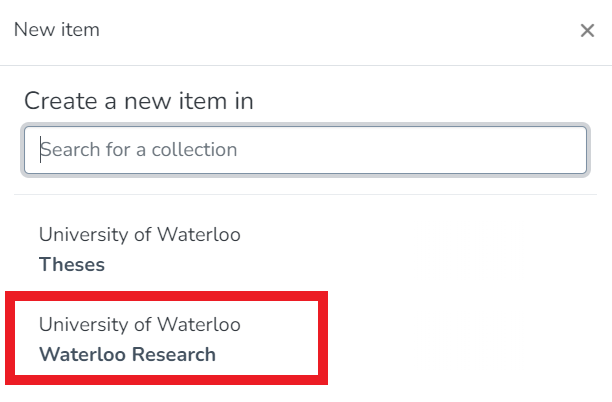
Task: Select the Theses entry below the search box
Action: [140, 250]
